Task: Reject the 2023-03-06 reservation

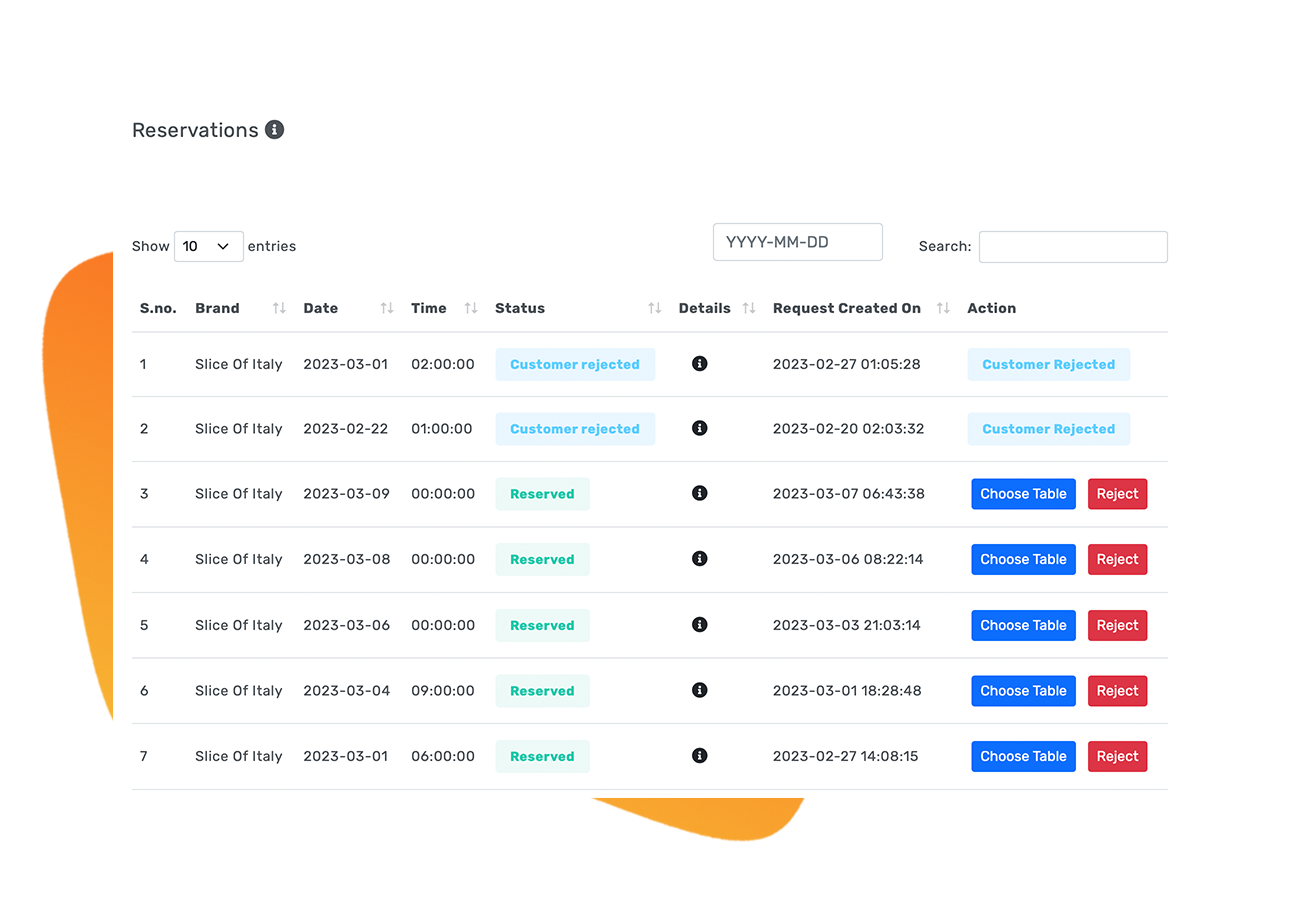Action: click(1117, 625)
